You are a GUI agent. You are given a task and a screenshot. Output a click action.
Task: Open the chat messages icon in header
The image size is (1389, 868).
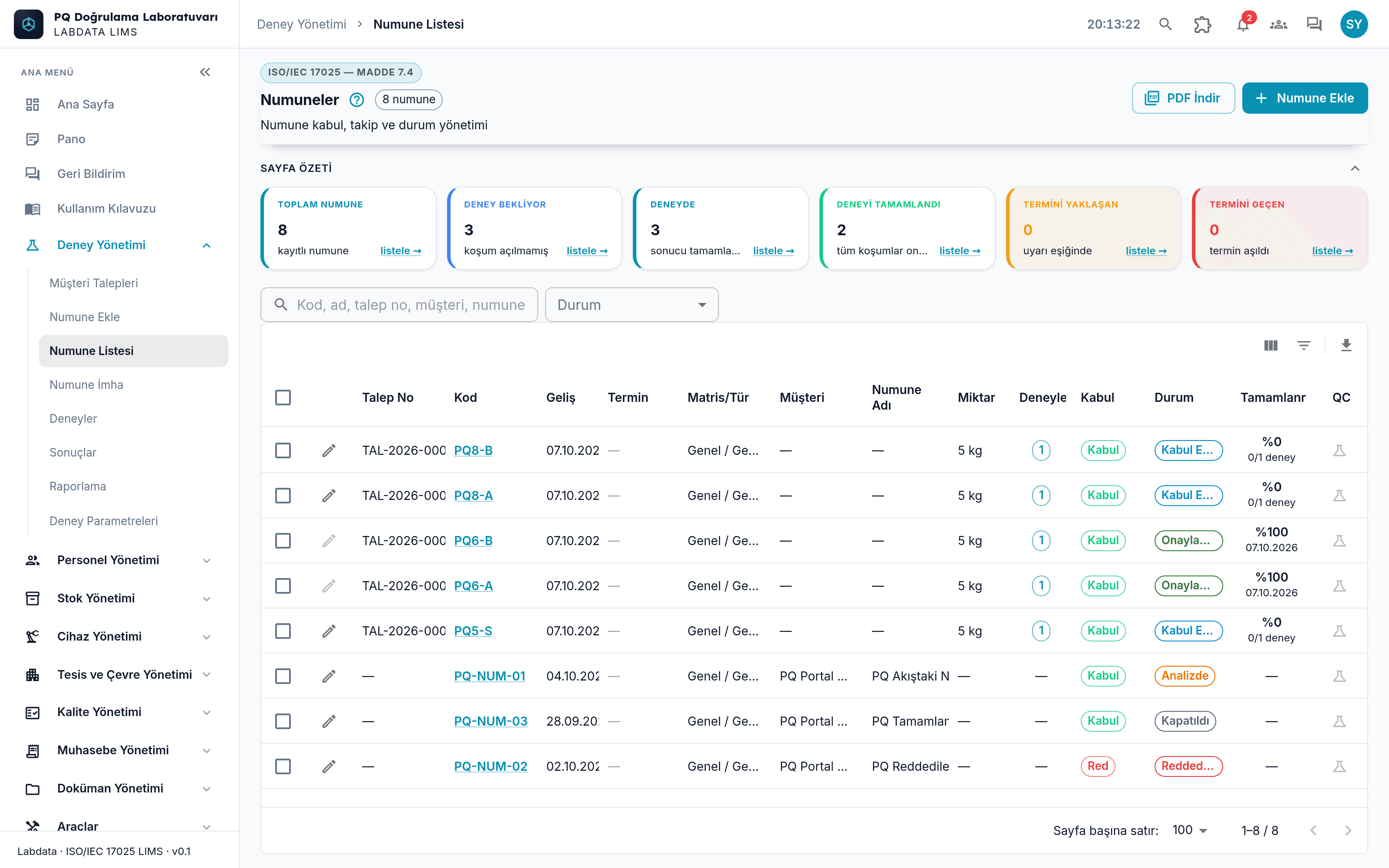(x=1314, y=24)
